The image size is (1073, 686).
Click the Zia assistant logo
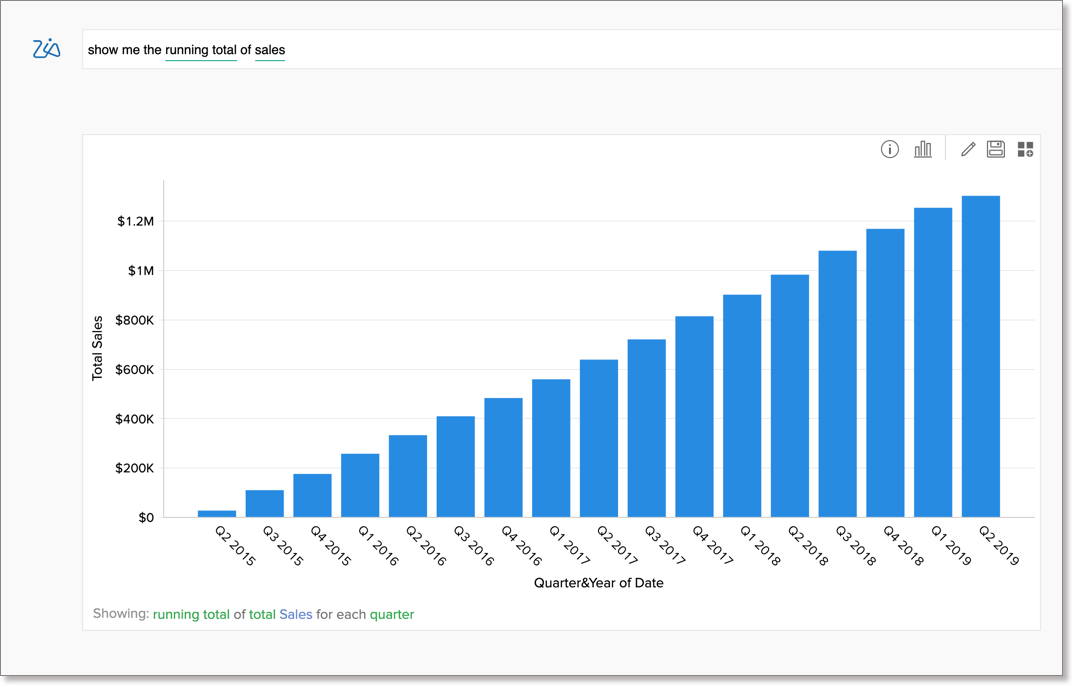tap(45, 48)
